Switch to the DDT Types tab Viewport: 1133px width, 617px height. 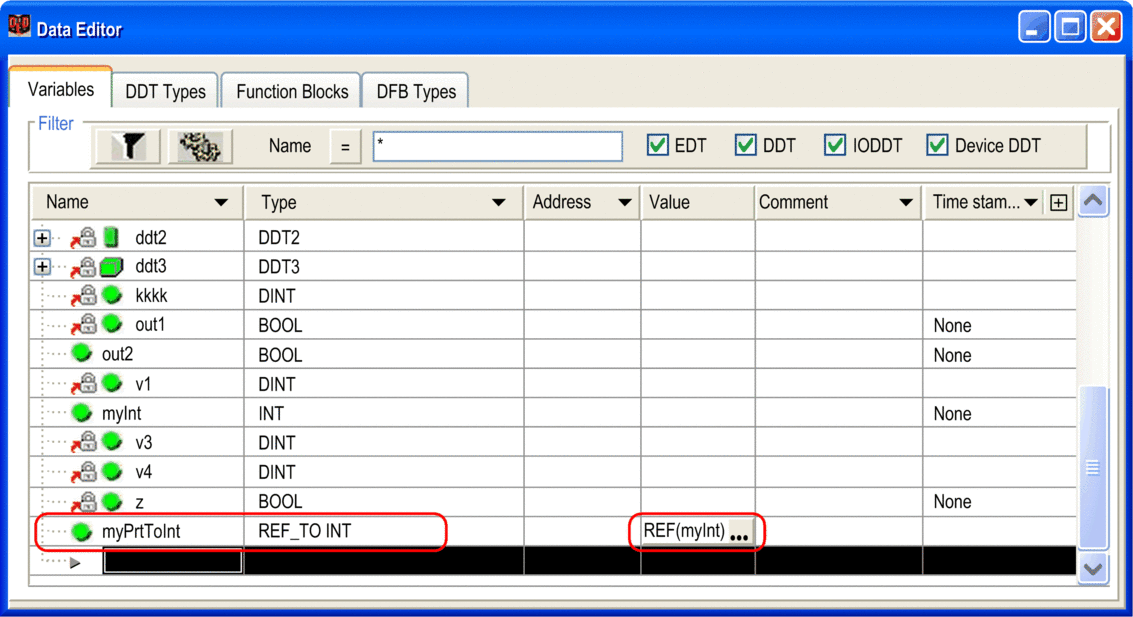[x=165, y=92]
